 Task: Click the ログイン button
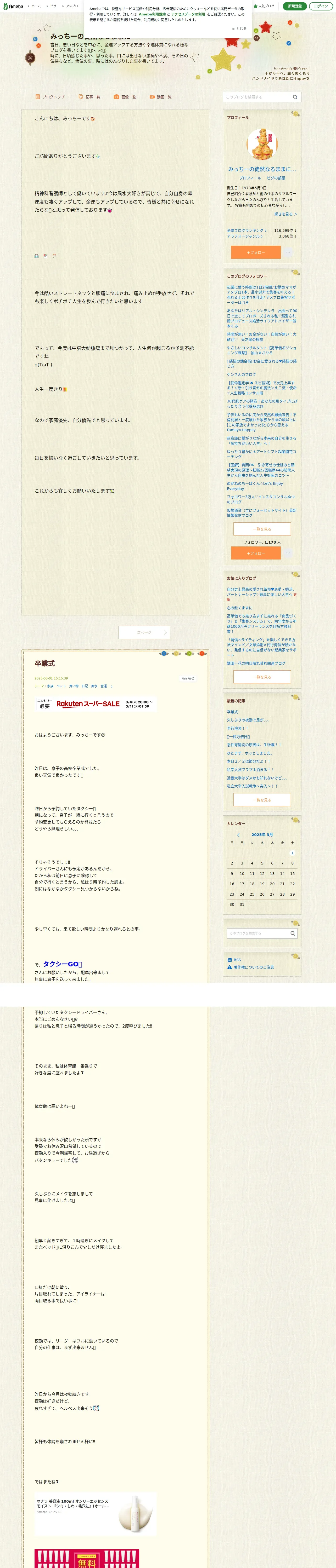pyautogui.click(x=321, y=6)
